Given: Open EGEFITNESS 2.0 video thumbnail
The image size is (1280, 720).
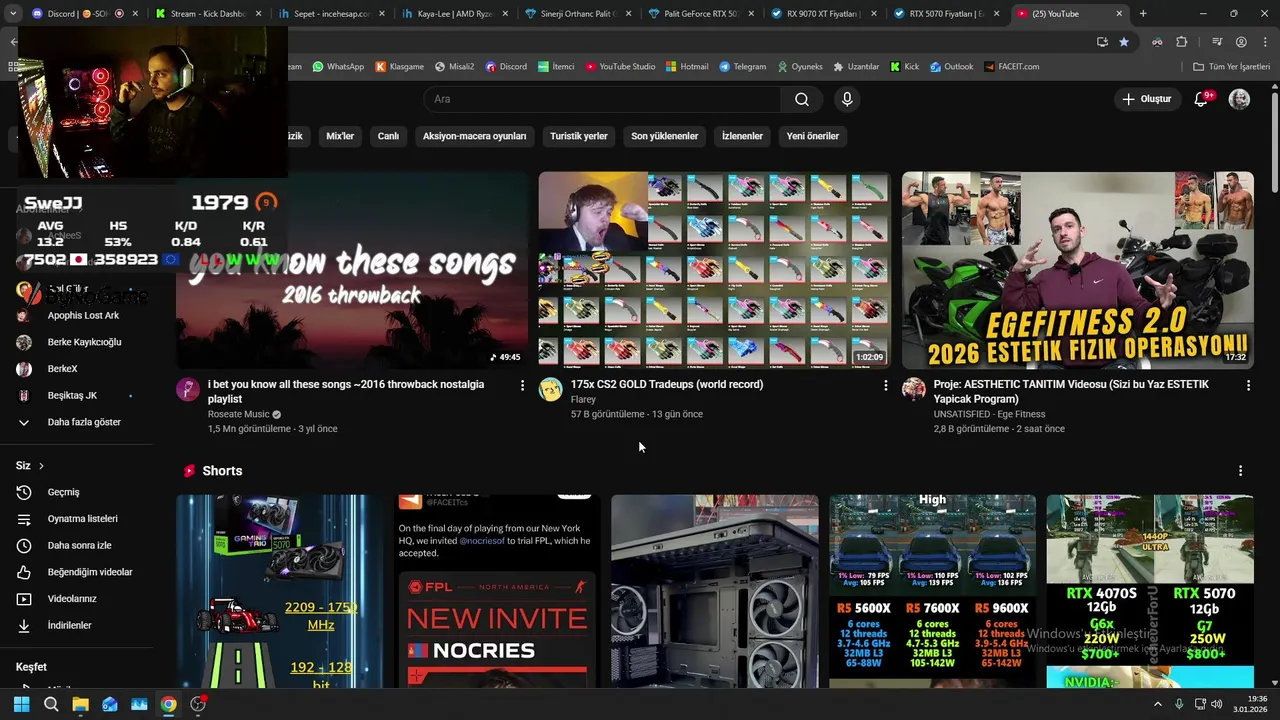Looking at the screenshot, I should pos(1077,270).
